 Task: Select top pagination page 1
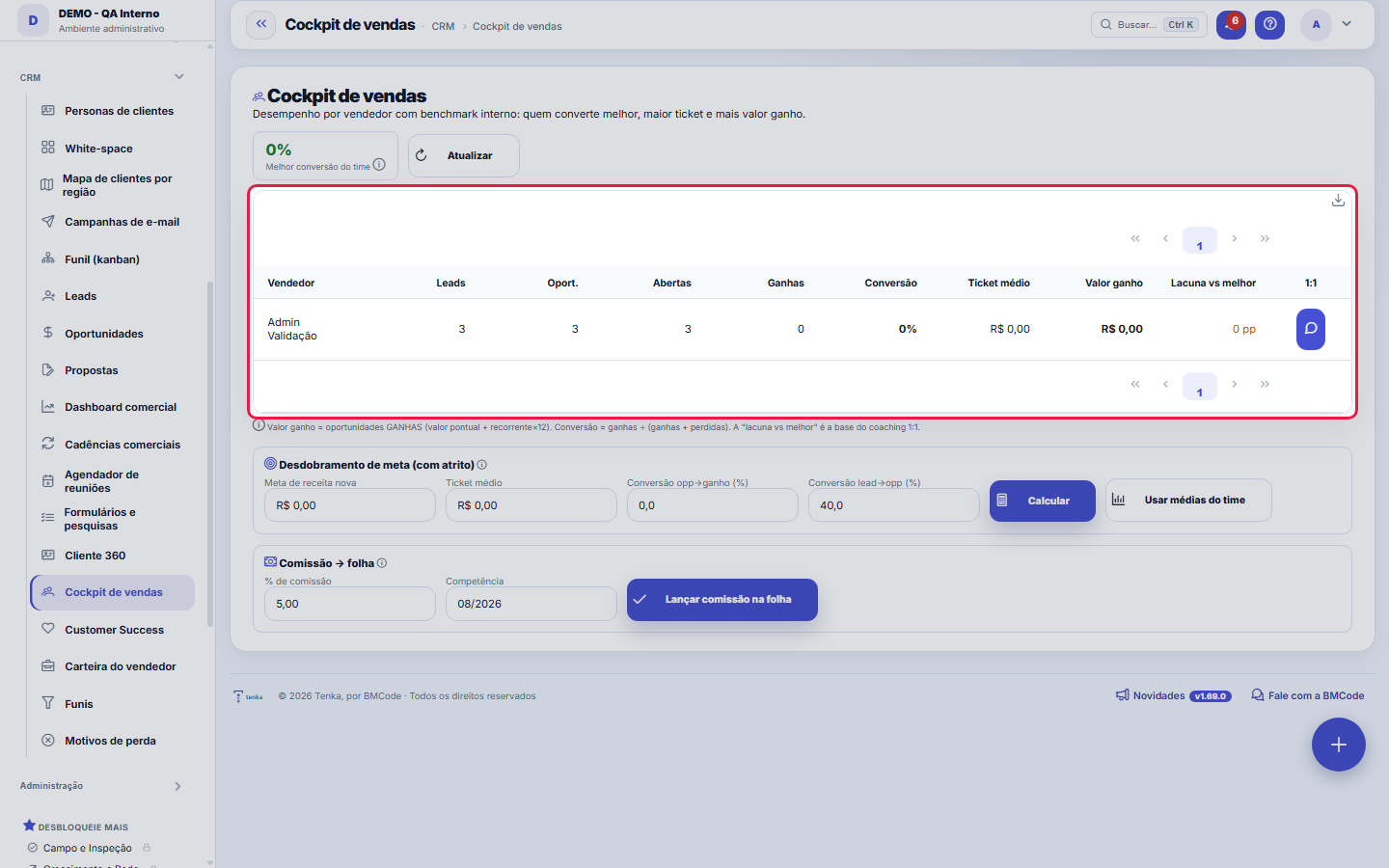click(x=1200, y=240)
